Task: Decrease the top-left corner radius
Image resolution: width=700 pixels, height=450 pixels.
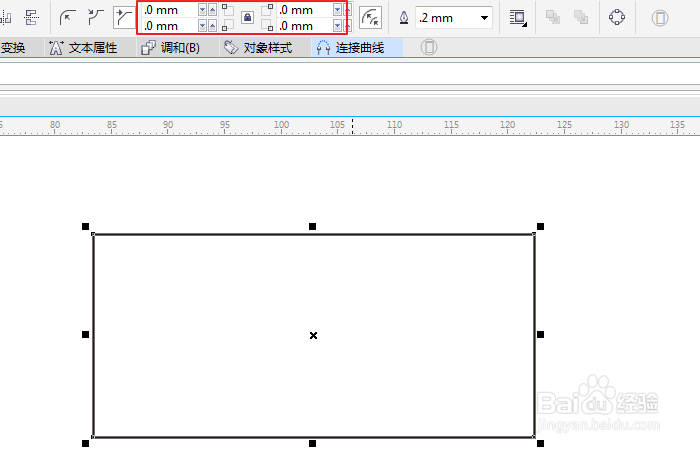Action: coord(202,10)
